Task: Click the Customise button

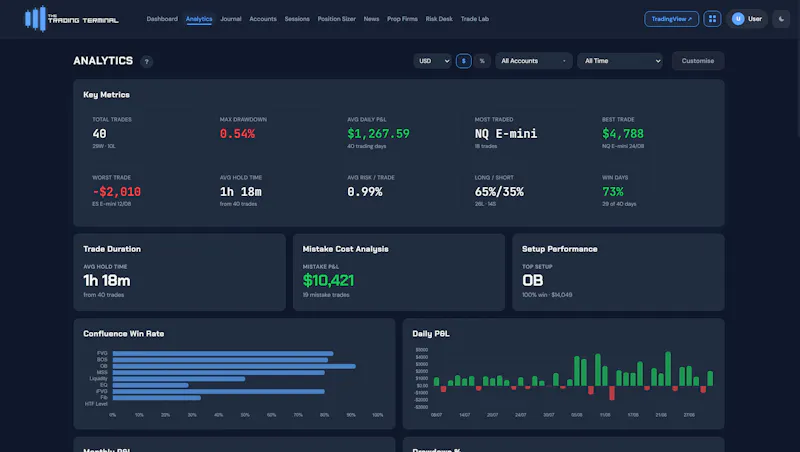Action: (697, 61)
